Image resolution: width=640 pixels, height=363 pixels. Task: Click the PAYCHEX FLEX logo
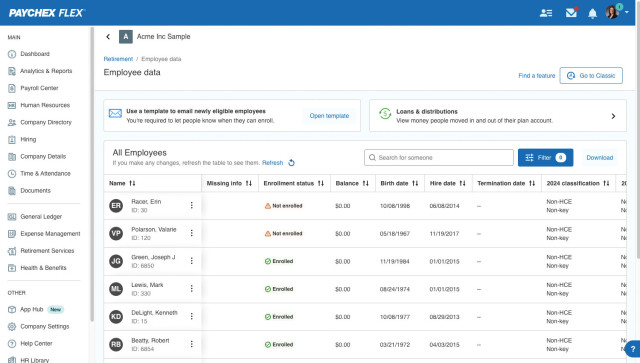(47, 13)
